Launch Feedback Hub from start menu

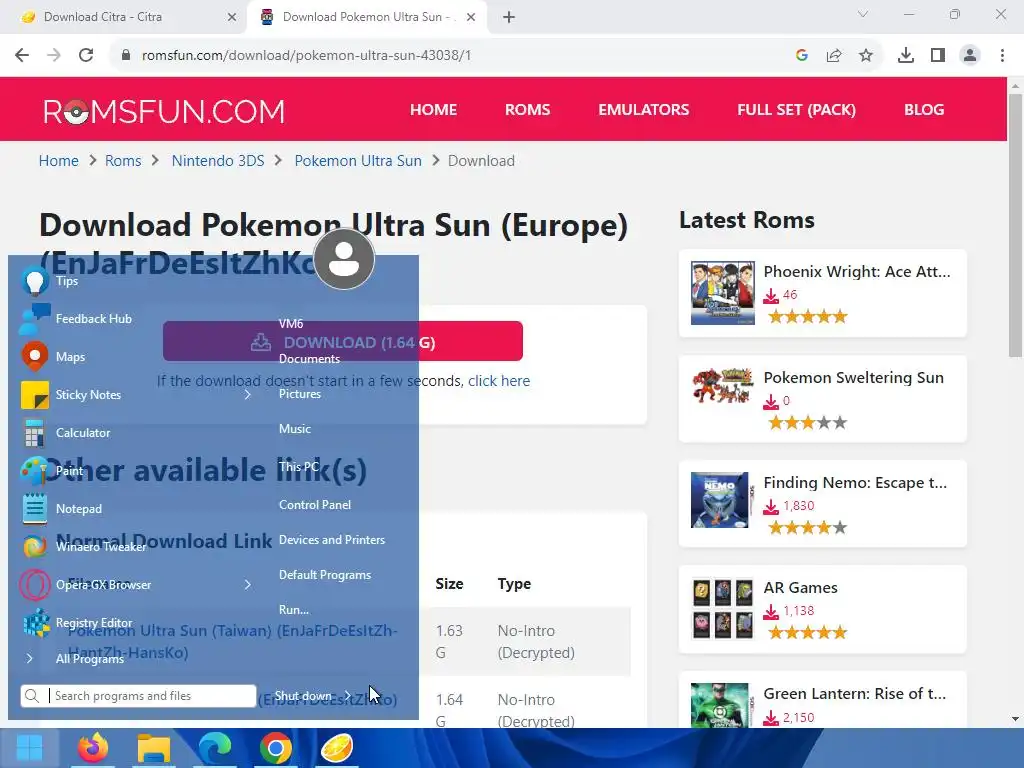35,319
